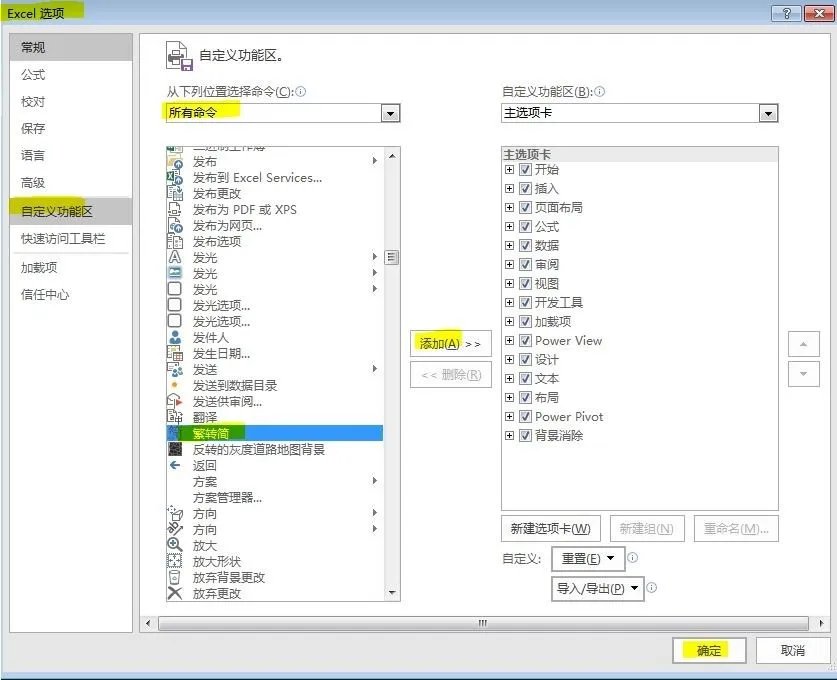Click the highlighted 确定 button
Viewport: 837px width, 680px height.
click(x=709, y=650)
